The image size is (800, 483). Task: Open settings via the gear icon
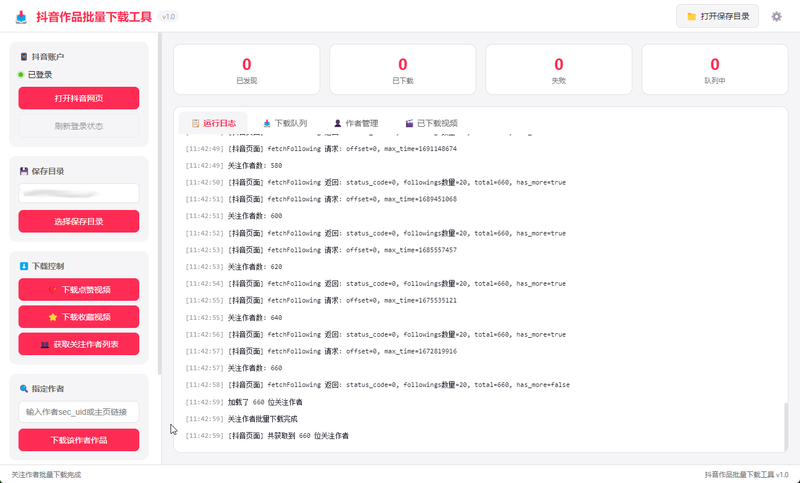[776, 16]
